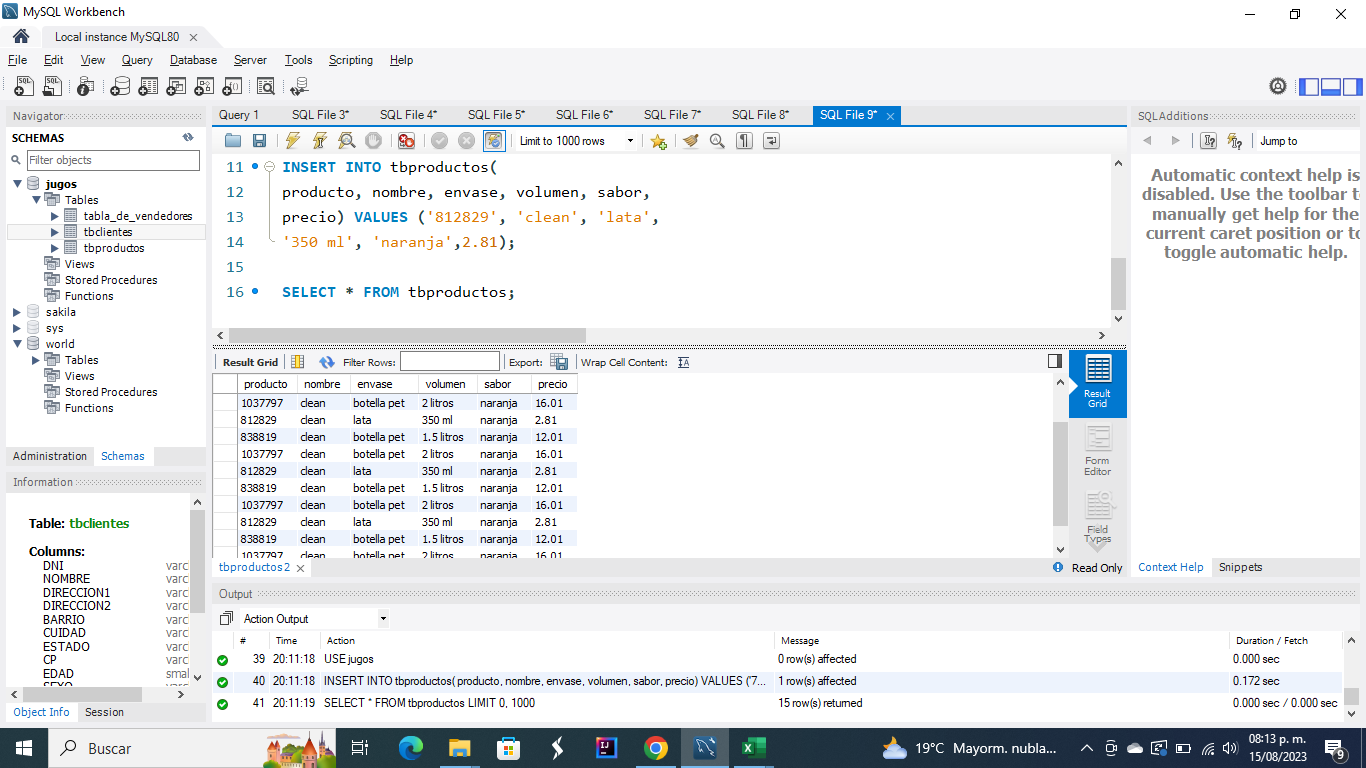Create a new schema icon
Screen dimensions: 1366x768
[120, 87]
